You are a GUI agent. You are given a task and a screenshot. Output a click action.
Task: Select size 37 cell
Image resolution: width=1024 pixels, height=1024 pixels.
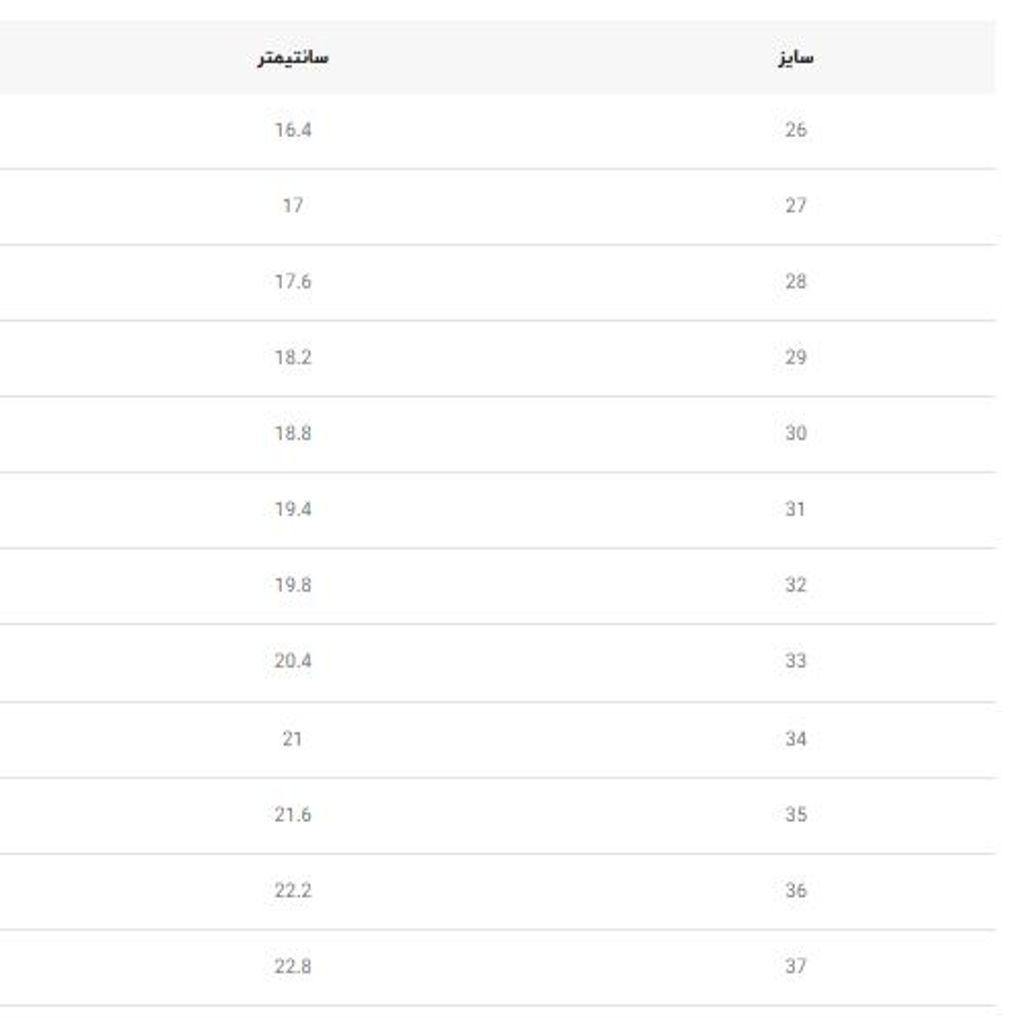[x=796, y=968]
